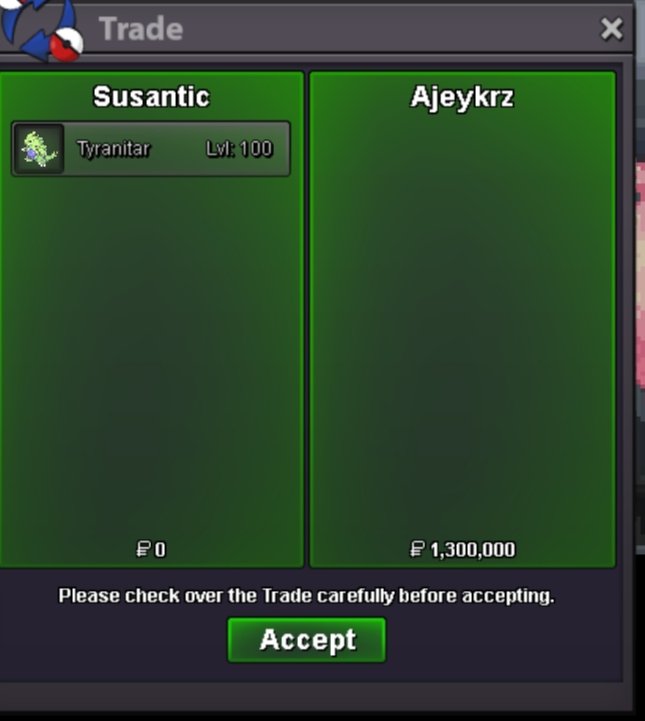The width and height of the screenshot is (645, 721).
Task: Select the Tyranitar sprite icon
Action: 39,149
